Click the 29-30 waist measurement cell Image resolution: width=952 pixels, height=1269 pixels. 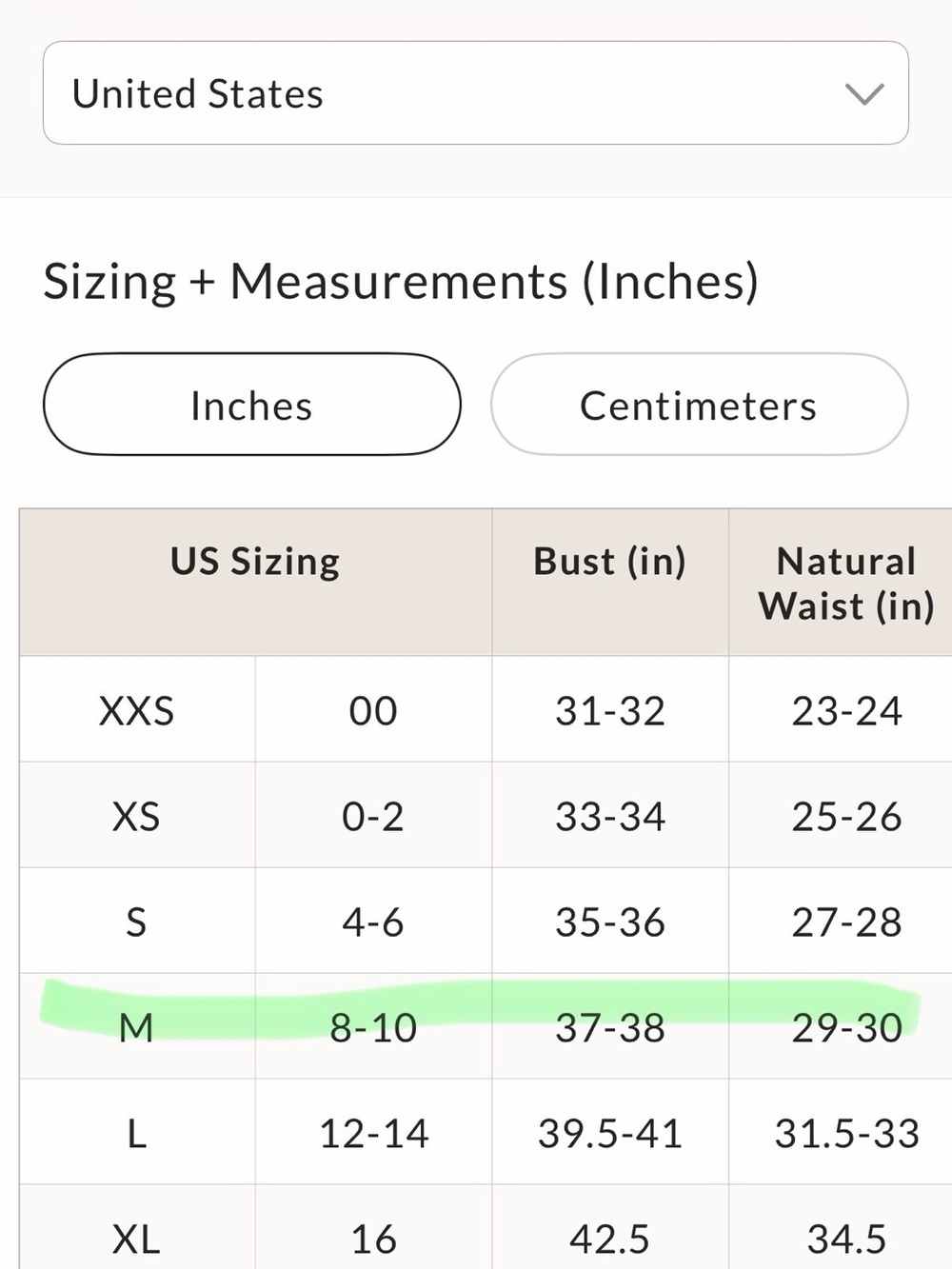846,1027
